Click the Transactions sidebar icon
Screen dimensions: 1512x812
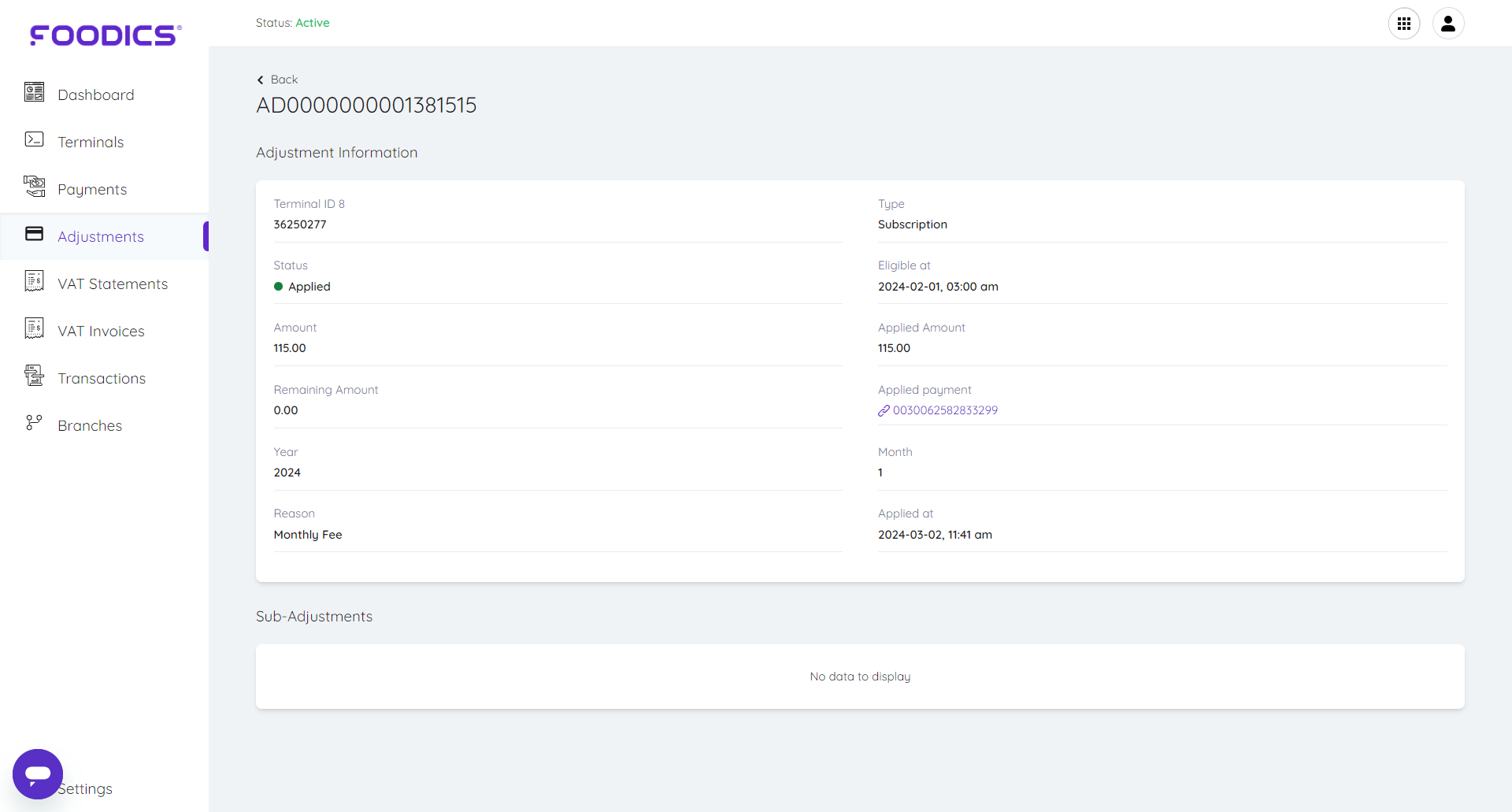click(34, 376)
